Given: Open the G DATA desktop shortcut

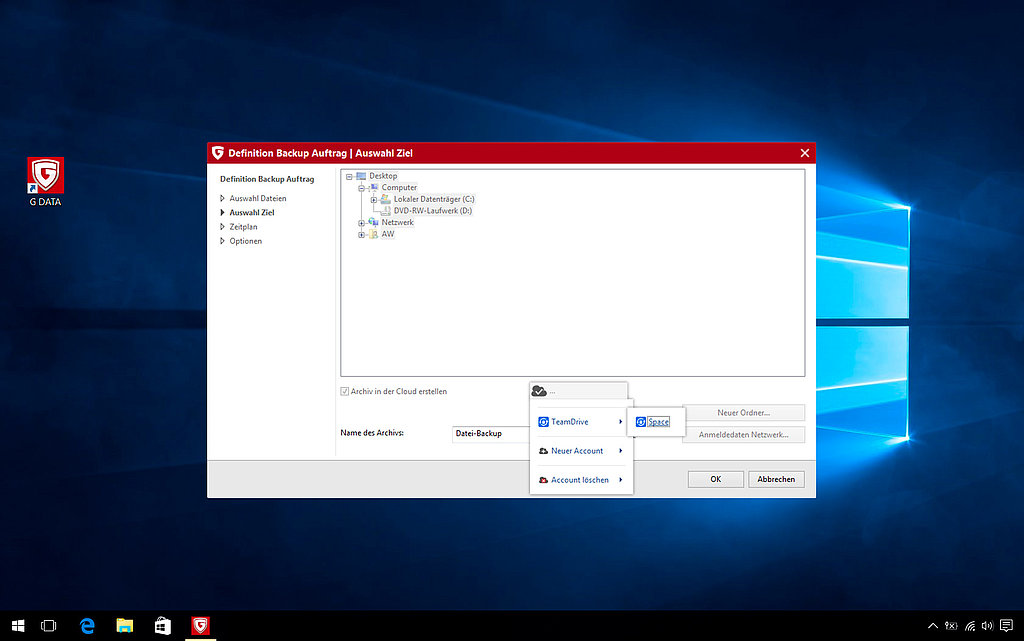Looking at the screenshot, I should click(46, 177).
